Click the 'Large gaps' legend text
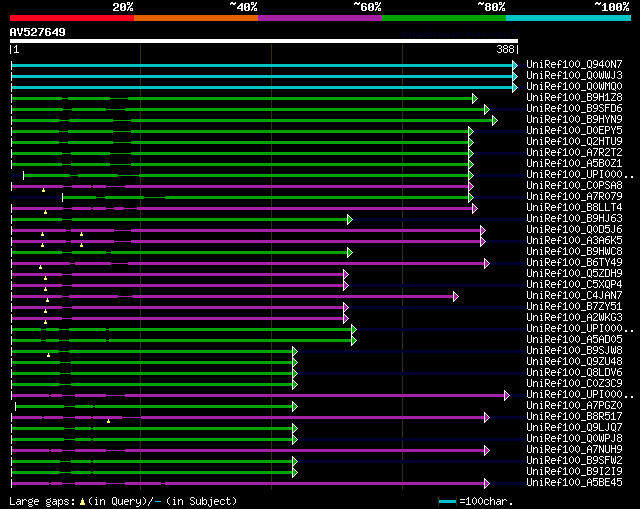The height and width of the screenshot is (509, 640). 42,502
